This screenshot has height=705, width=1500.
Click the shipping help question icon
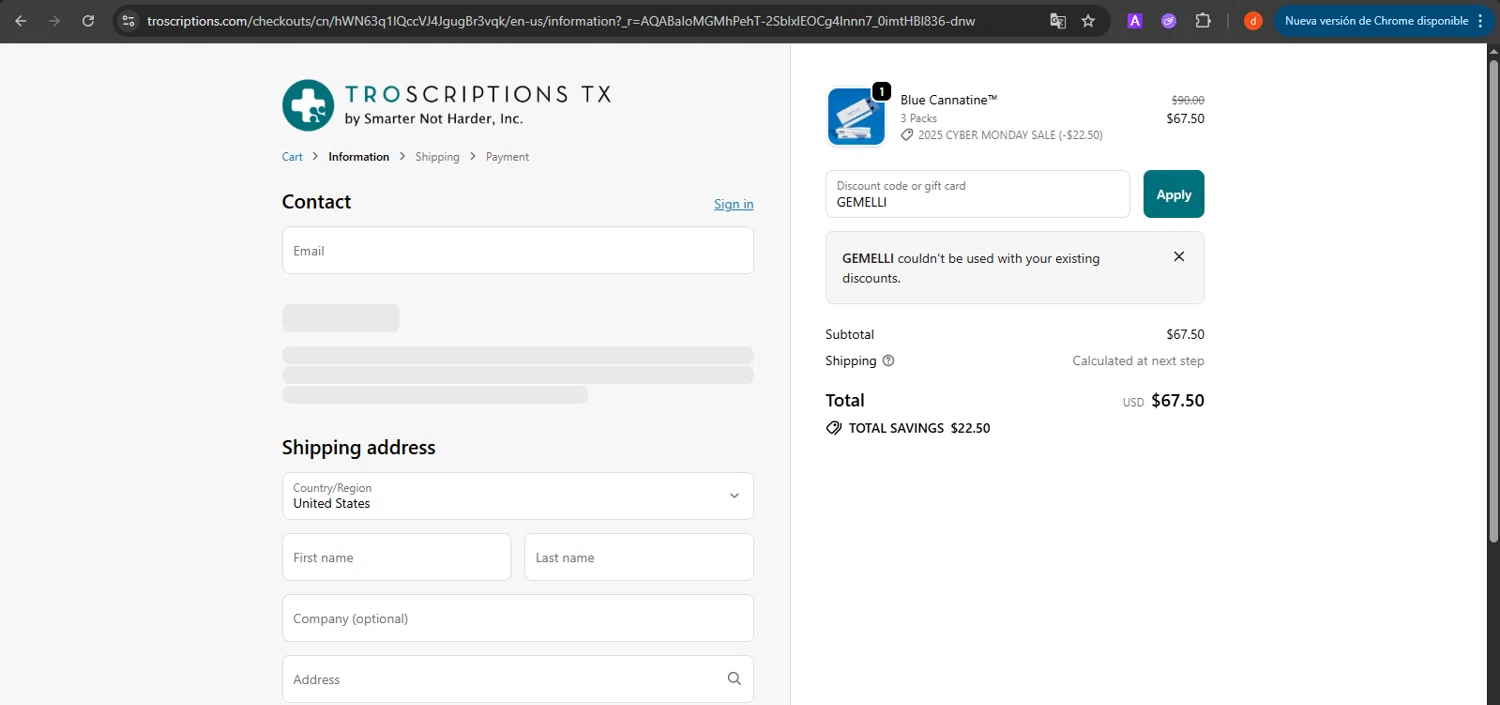pyautogui.click(x=888, y=361)
